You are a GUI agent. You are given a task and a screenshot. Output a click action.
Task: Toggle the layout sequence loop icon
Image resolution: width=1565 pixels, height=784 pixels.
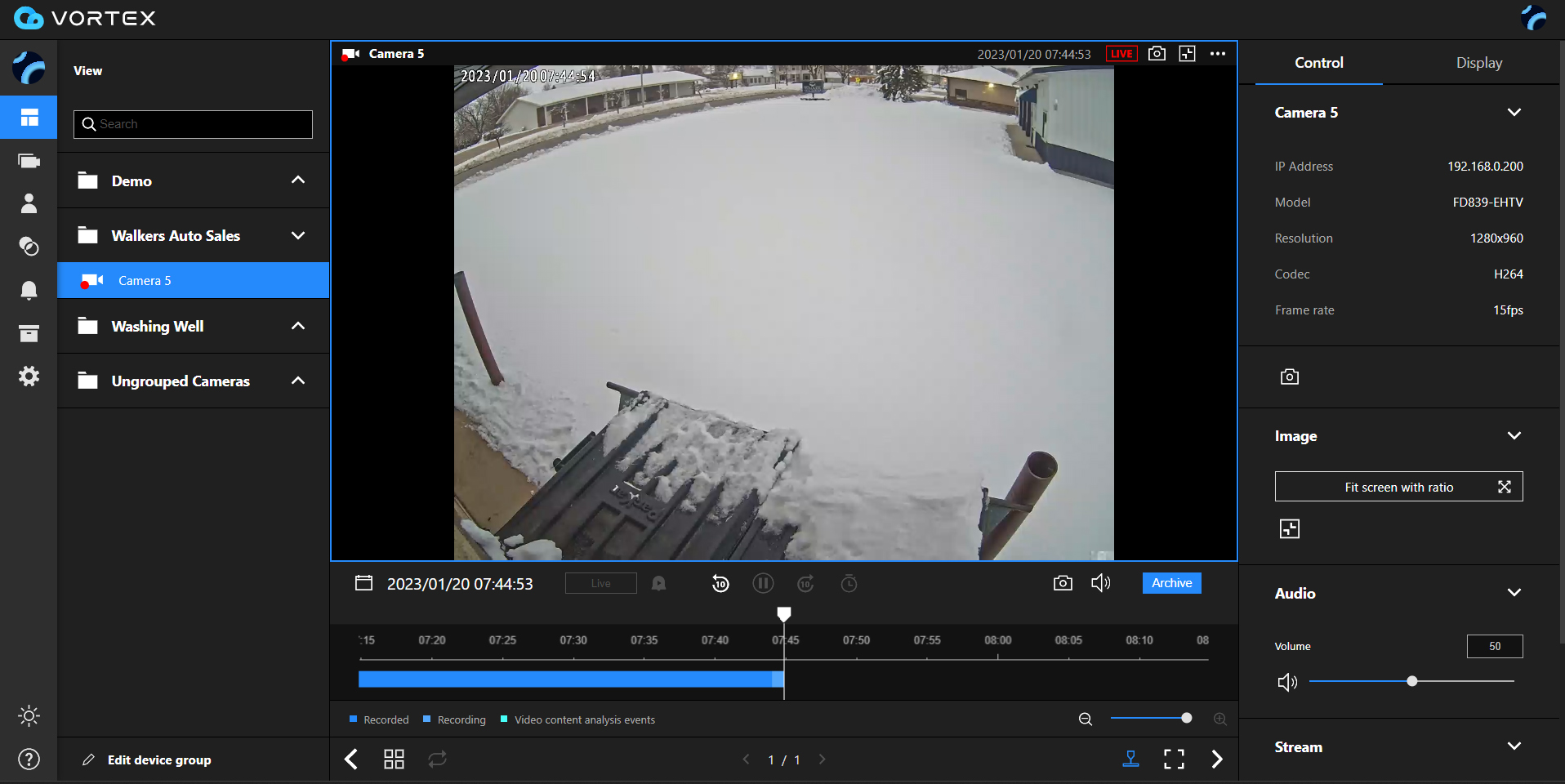pos(437,759)
